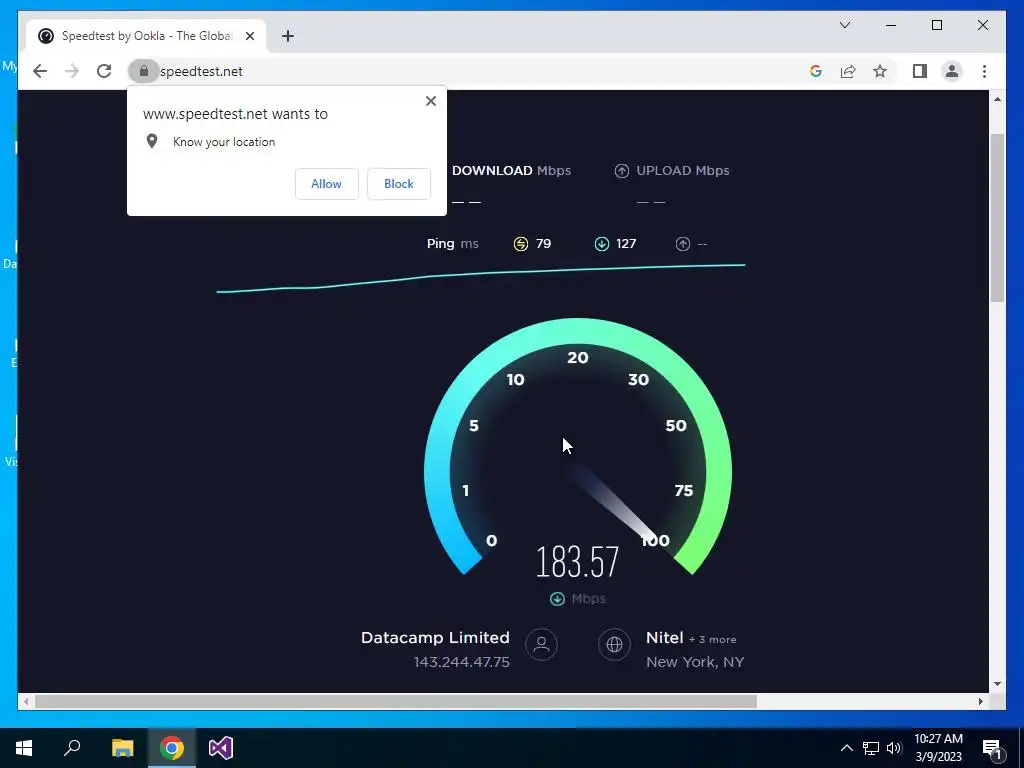Viewport: 1024px width, 768px height.
Task: Show hidden system tray icons
Action: pos(846,748)
